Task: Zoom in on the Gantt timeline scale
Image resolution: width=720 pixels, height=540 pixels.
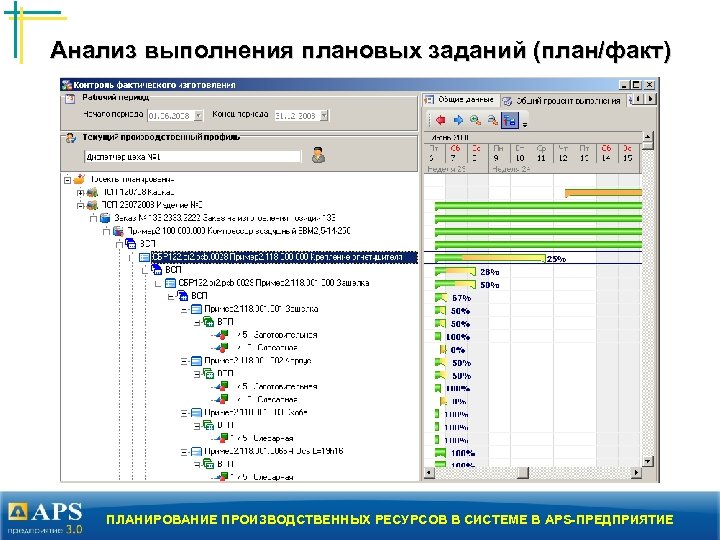Action: (475, 120)
